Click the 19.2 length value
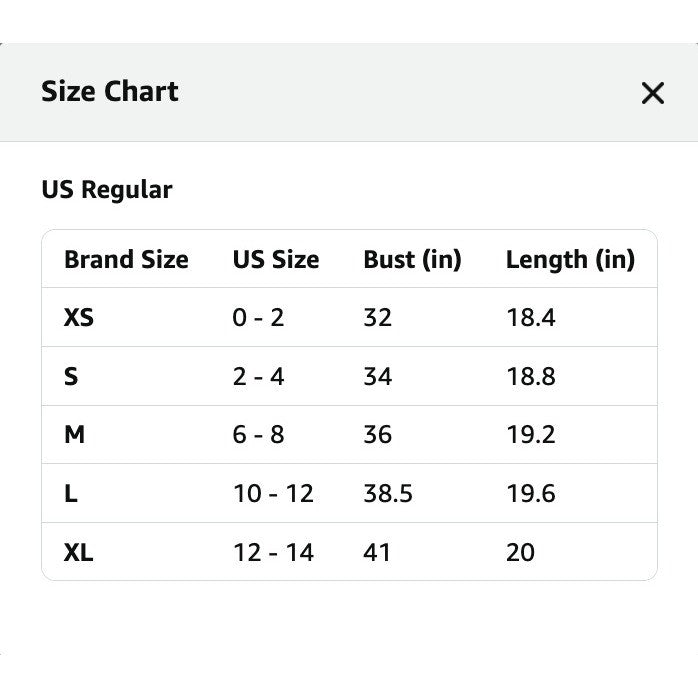 (531, 434)
